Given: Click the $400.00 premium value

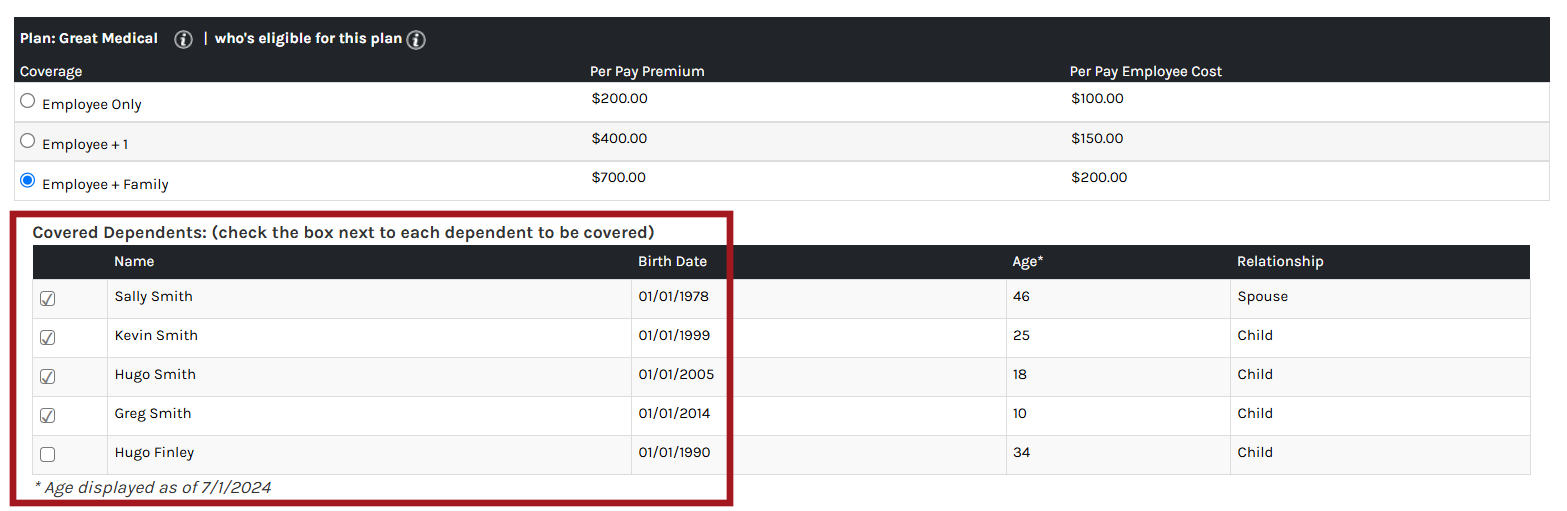Looking at the screenshot, I should (619, 139).
